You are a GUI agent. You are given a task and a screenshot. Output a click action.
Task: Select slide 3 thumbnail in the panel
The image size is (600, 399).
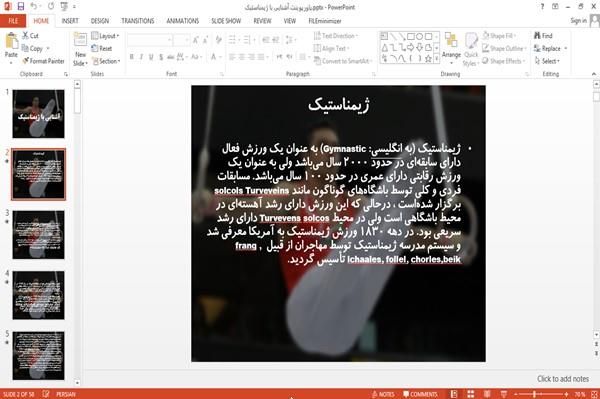click(38, 235)
